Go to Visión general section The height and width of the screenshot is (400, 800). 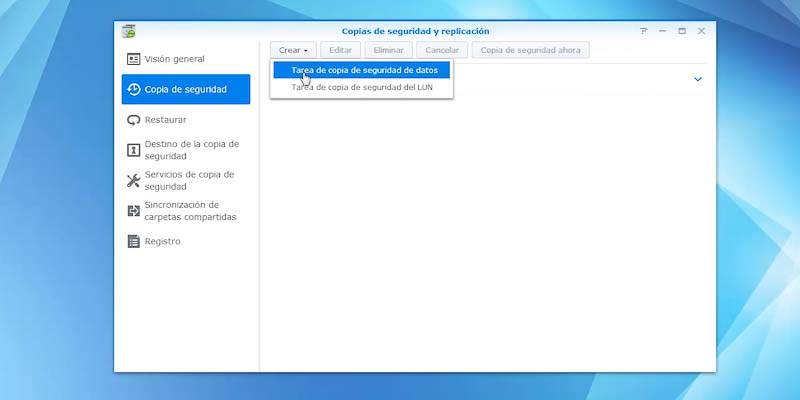(x=174, y=59)
